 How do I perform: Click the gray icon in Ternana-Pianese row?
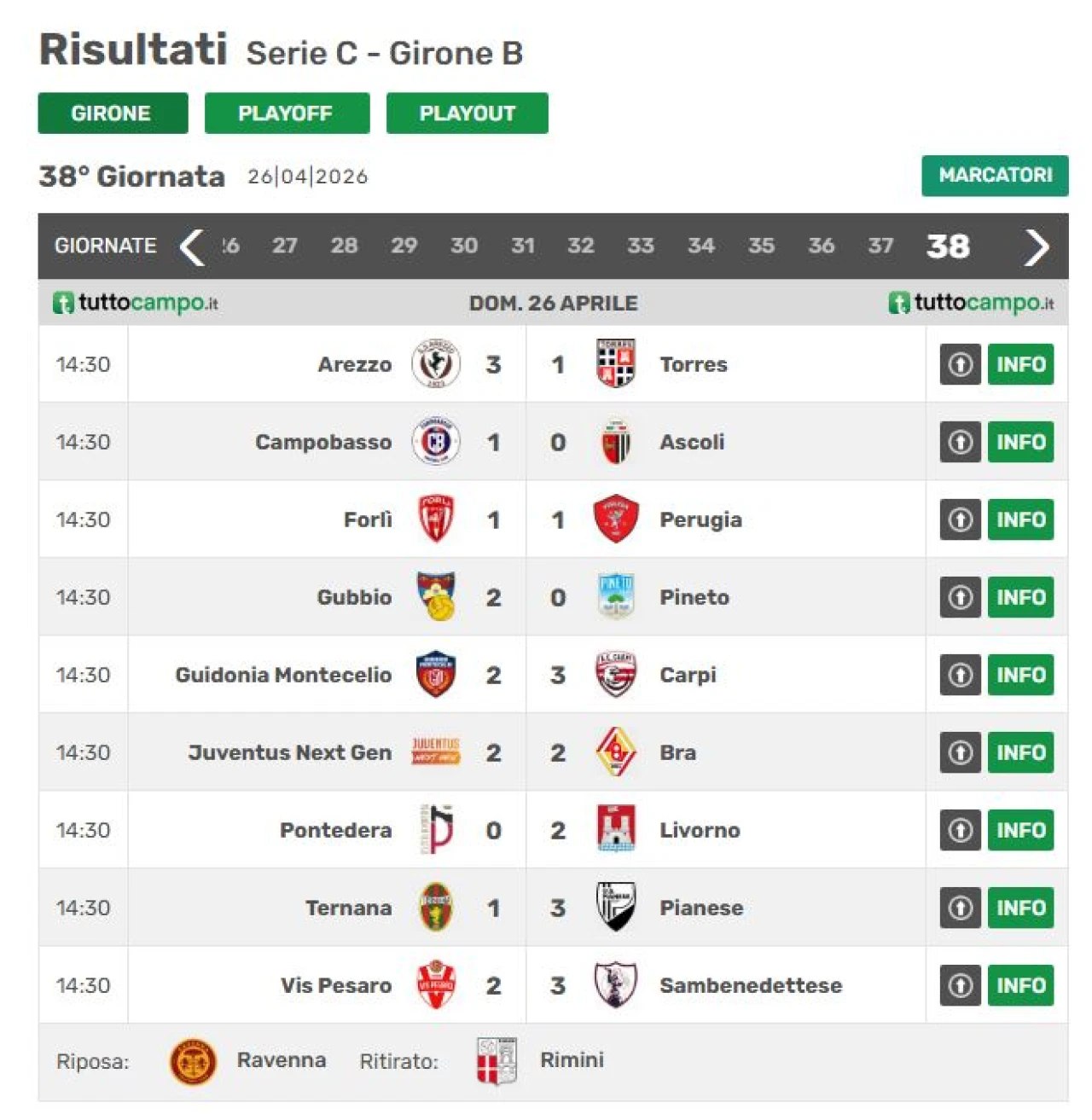pos(960,908)
